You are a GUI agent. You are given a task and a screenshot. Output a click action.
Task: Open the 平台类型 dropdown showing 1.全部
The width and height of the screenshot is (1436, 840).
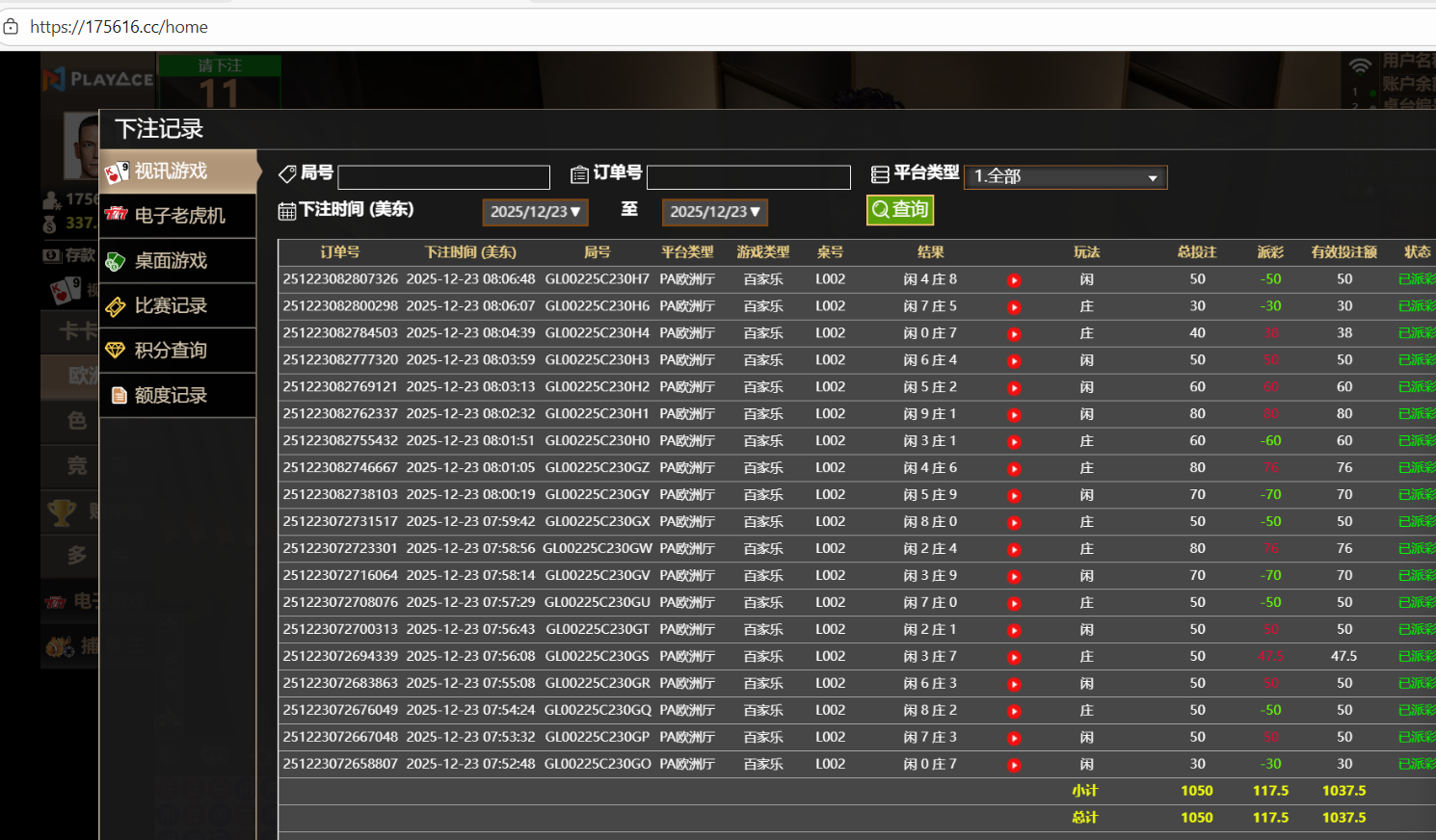(1065, 177)
